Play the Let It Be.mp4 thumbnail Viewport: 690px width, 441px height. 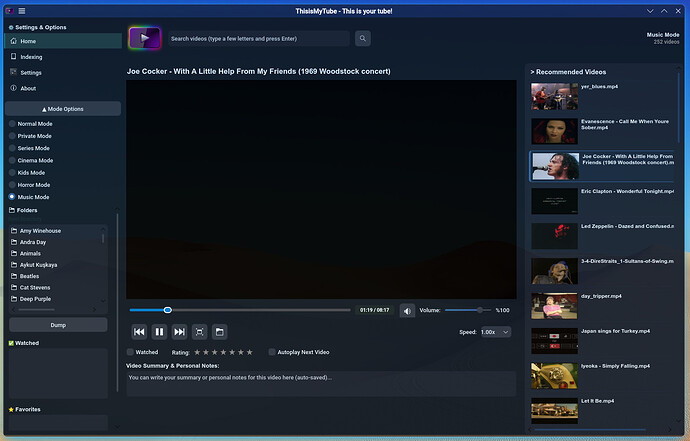554,411
